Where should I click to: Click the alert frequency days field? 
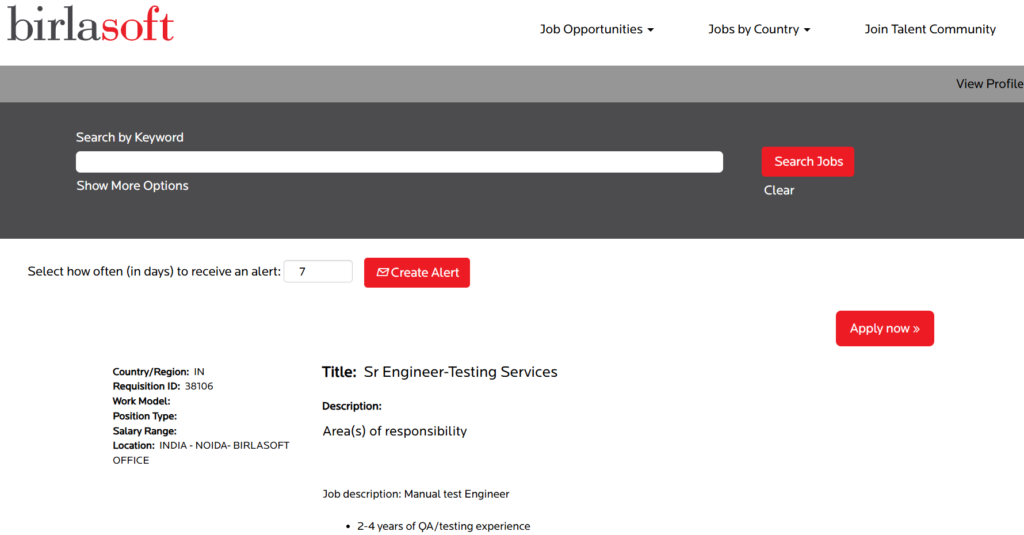318,271
